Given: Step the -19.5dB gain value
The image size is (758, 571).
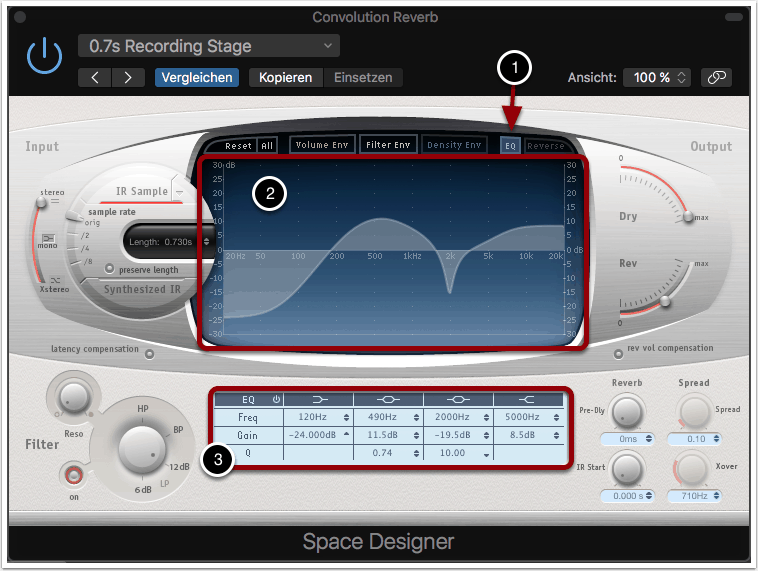Looking at the screenshot, I should tap(486, 435).
